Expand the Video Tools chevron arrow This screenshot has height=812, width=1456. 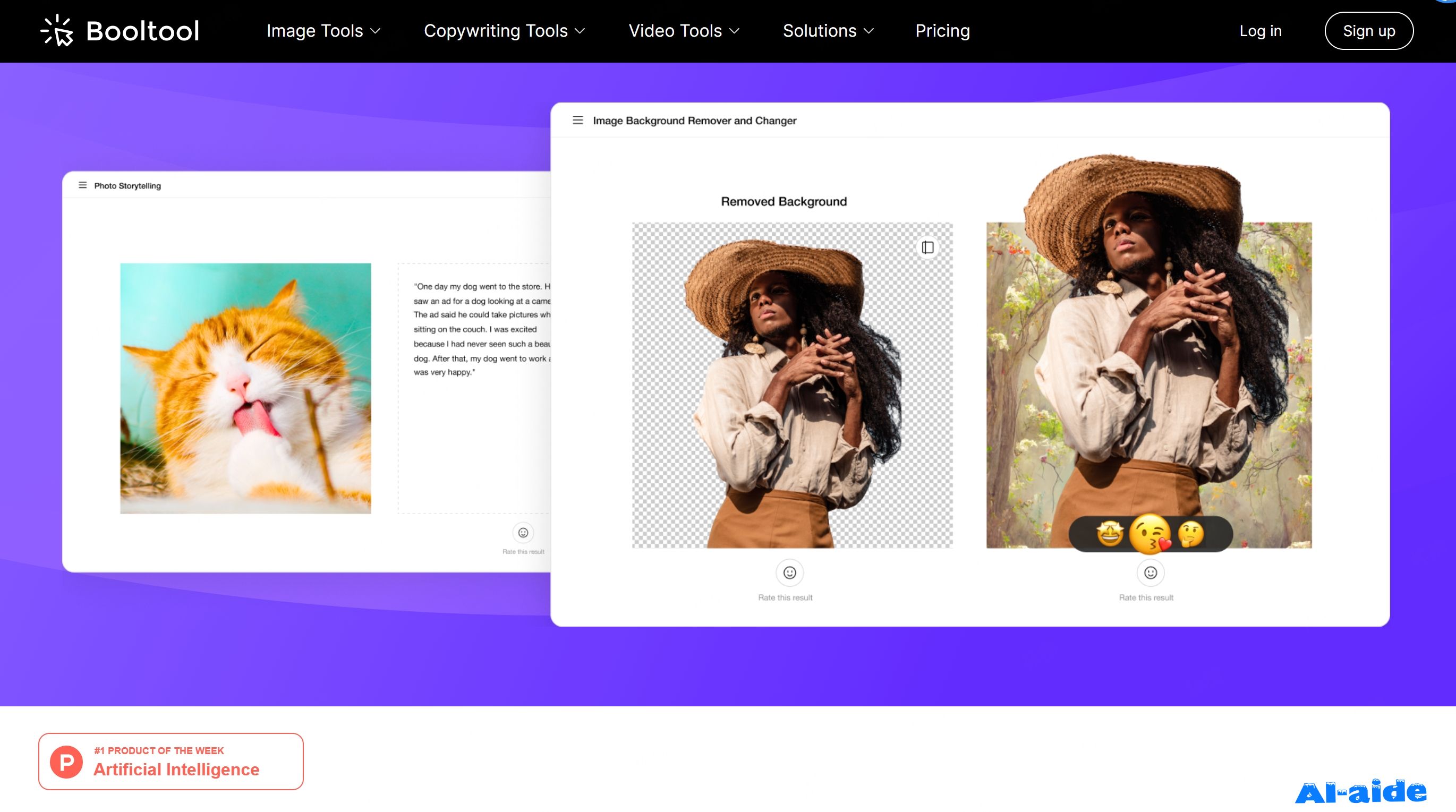[x=734, y=31]
